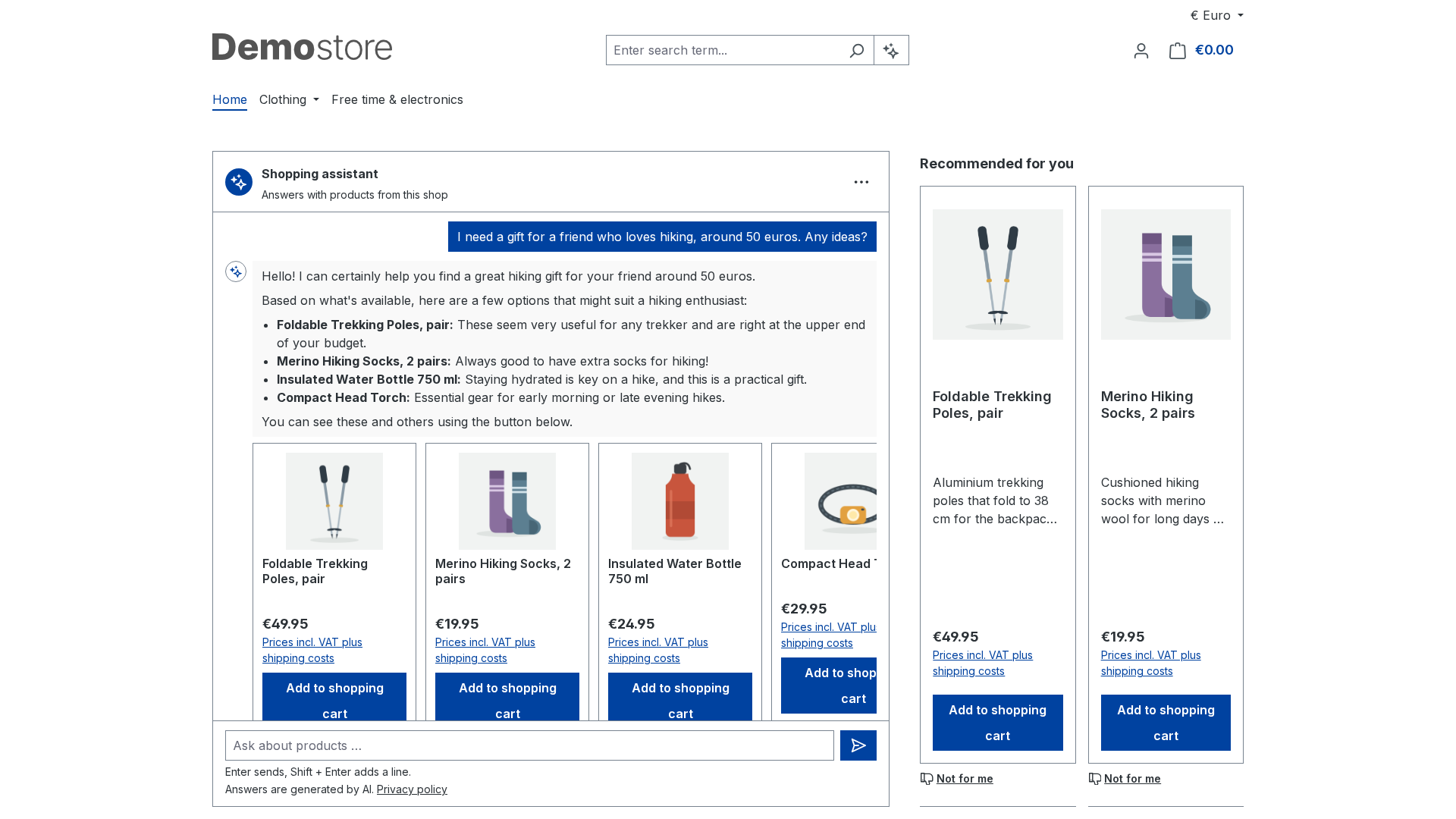
Task: Add chat Foldable Trekking Poles to cart
Action: click(x=334, y=697)
